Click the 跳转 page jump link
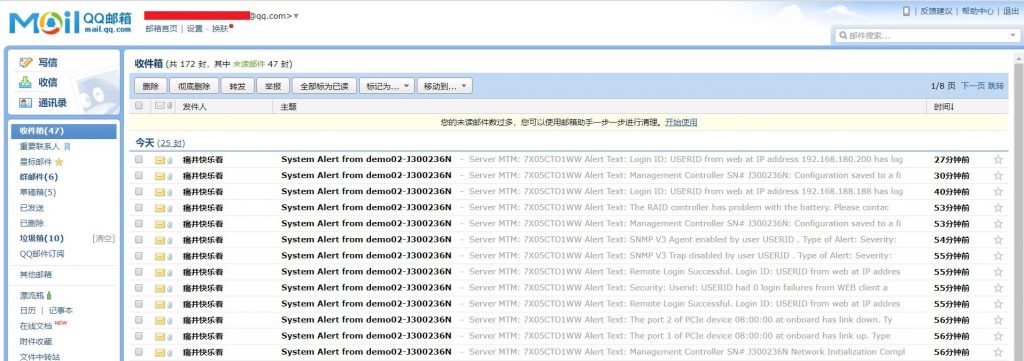This screenshot has width=1024, height=361. click(996, 86)
